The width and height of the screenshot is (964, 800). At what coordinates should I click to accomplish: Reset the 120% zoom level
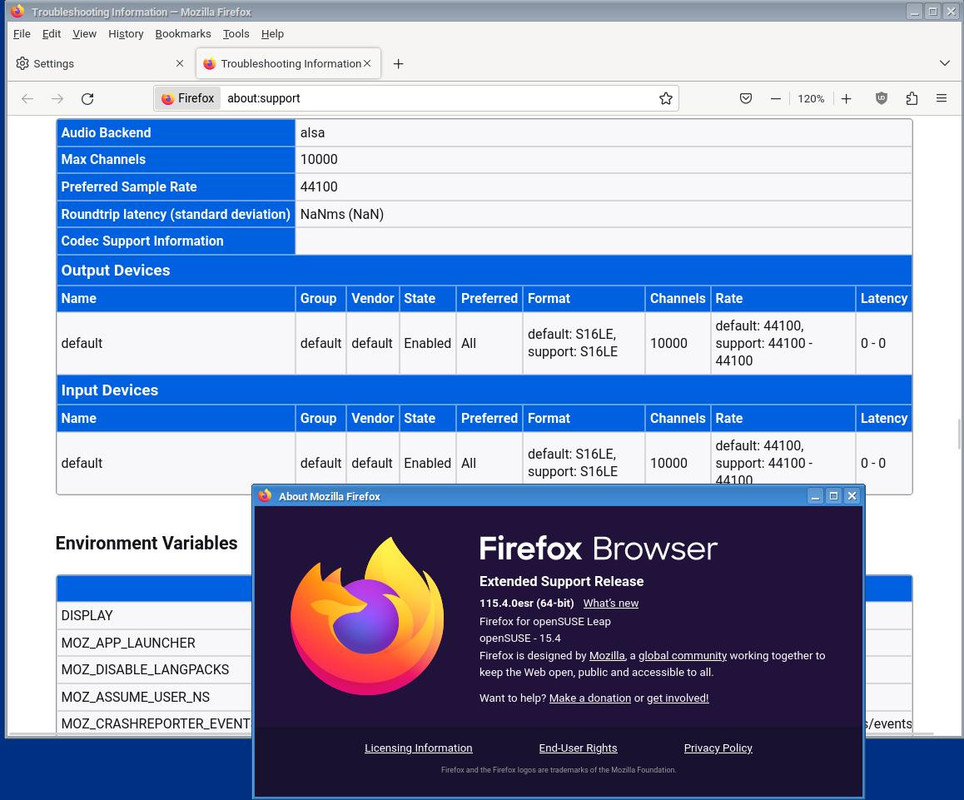[x=811, y=98]
